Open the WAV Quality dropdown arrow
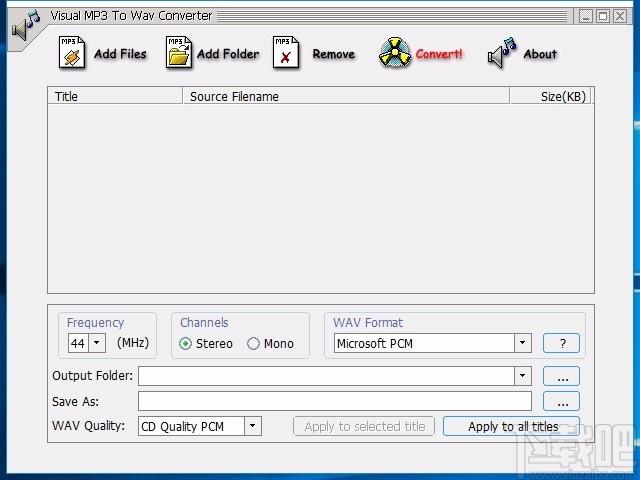The image size is (640, 480). pos(253,426)
